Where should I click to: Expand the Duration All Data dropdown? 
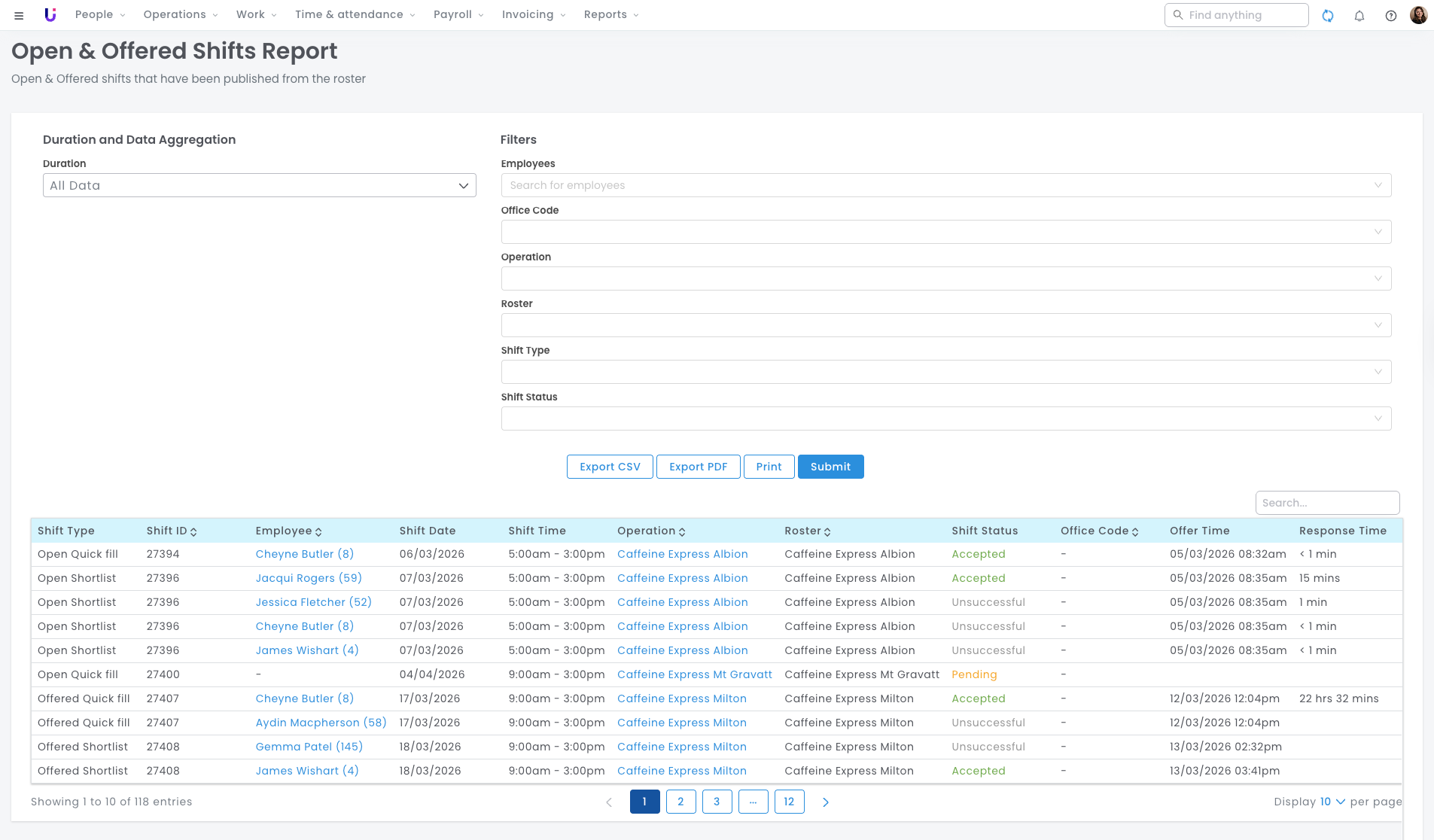pos(259,185)
